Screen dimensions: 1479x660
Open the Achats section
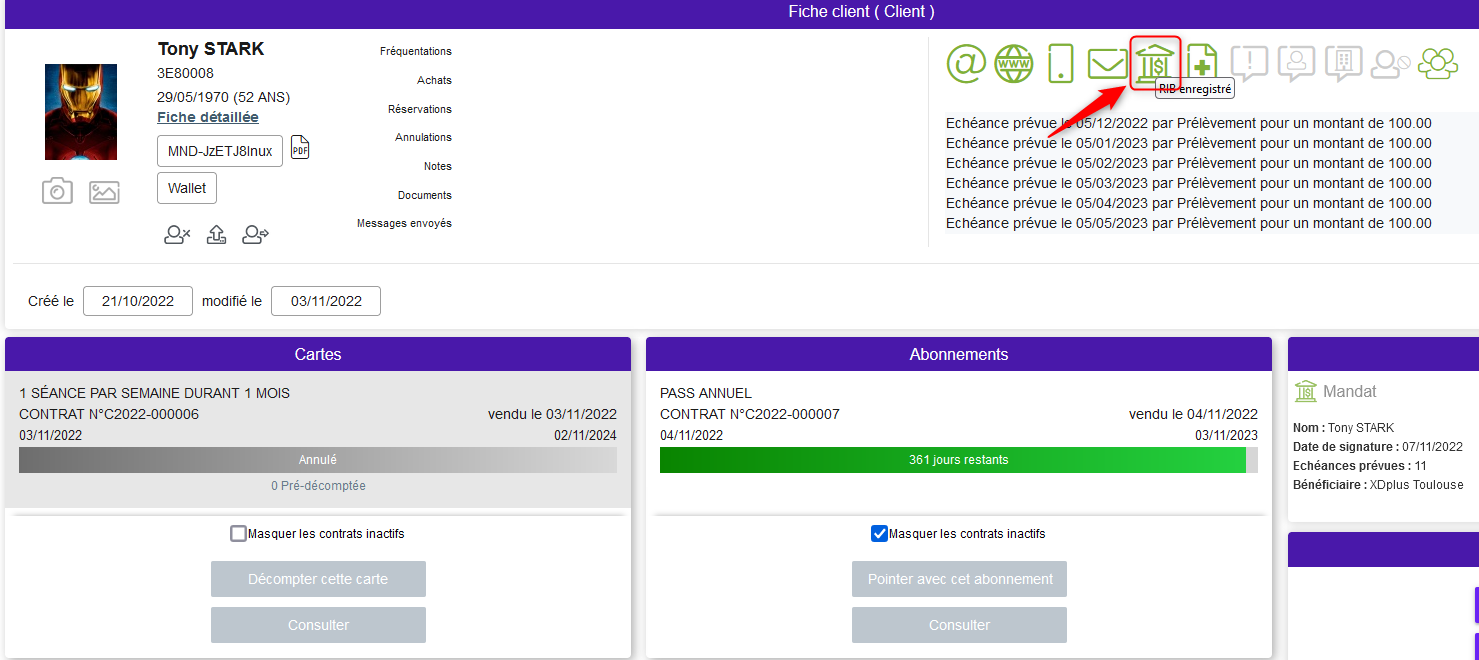(x=434, y=80)
